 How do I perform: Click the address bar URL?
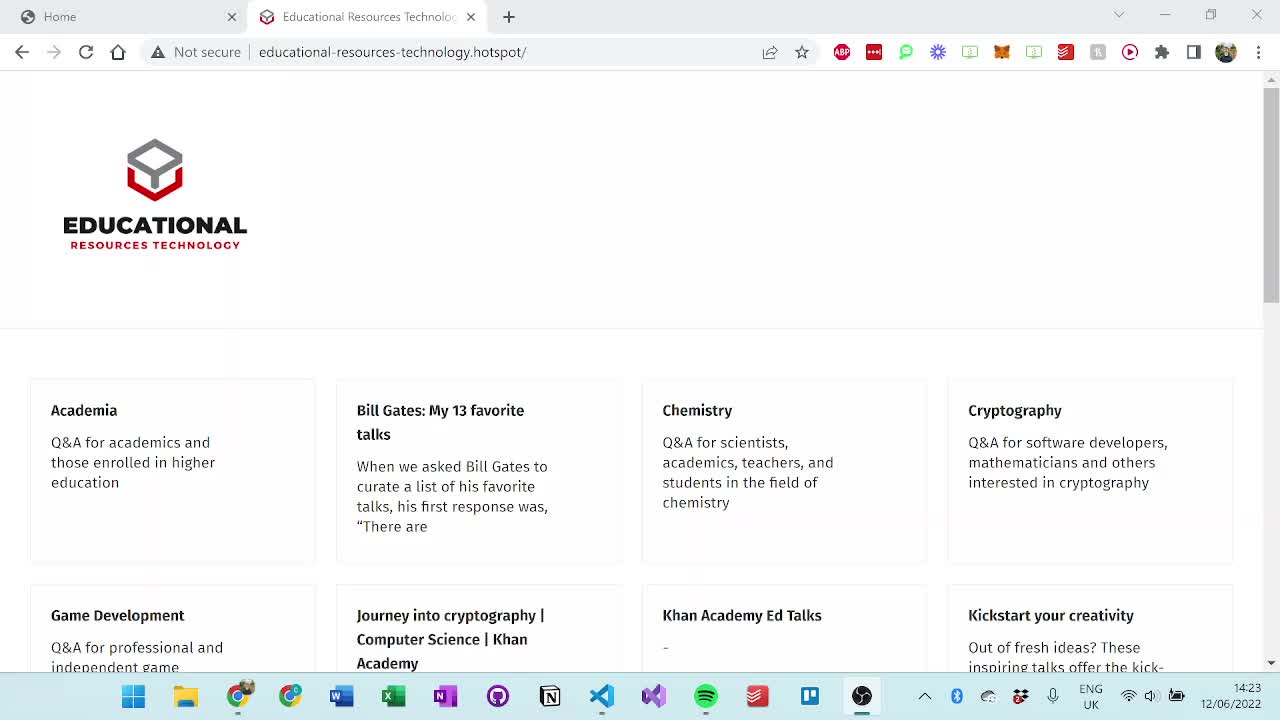tap(392, 52)
